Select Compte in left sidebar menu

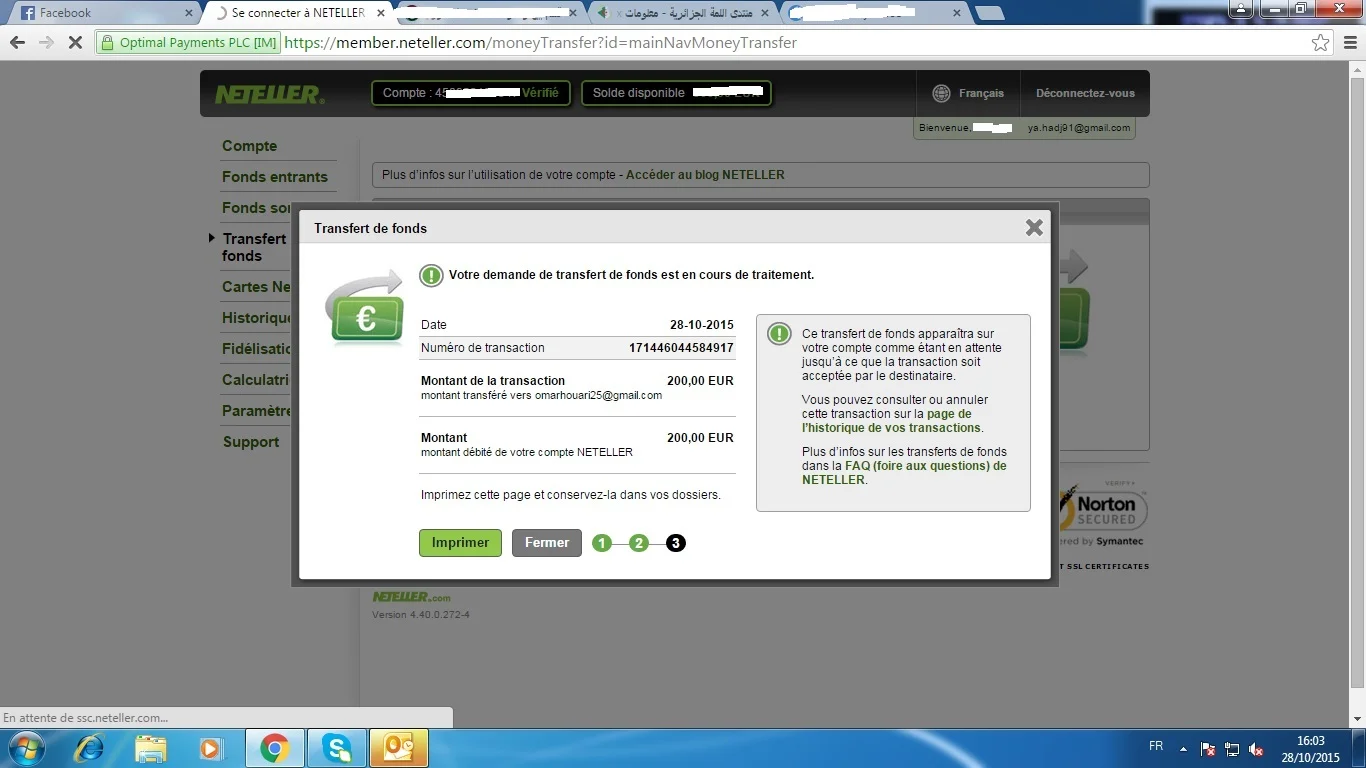pos(249,146)
